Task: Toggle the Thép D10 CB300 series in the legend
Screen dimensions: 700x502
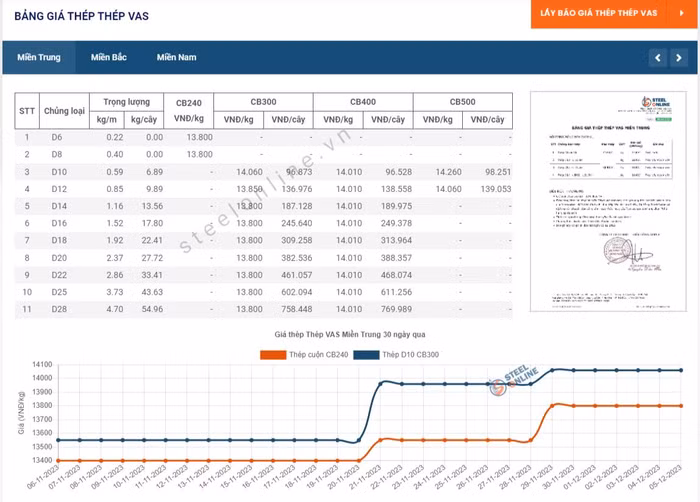Action: tap(396, 355)
